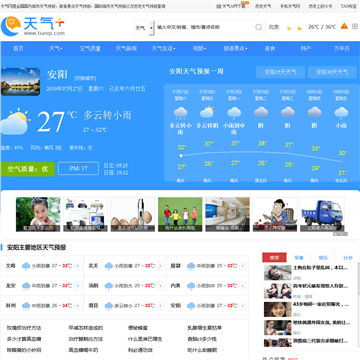Open 文峰 details via its arrow circle
360x360 pixels.
click(x=78, y=266)
